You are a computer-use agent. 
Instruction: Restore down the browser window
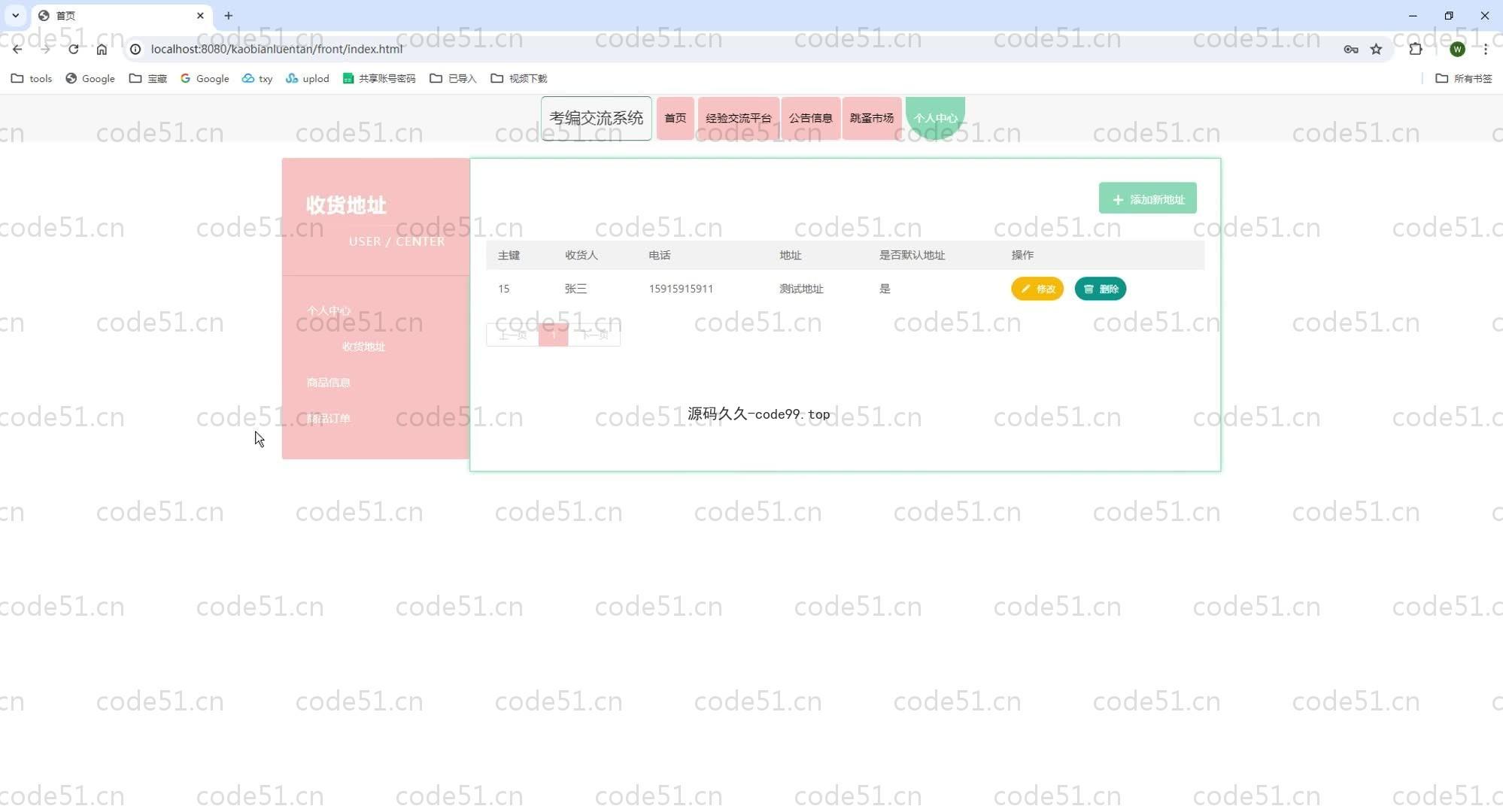(1449, 15)
